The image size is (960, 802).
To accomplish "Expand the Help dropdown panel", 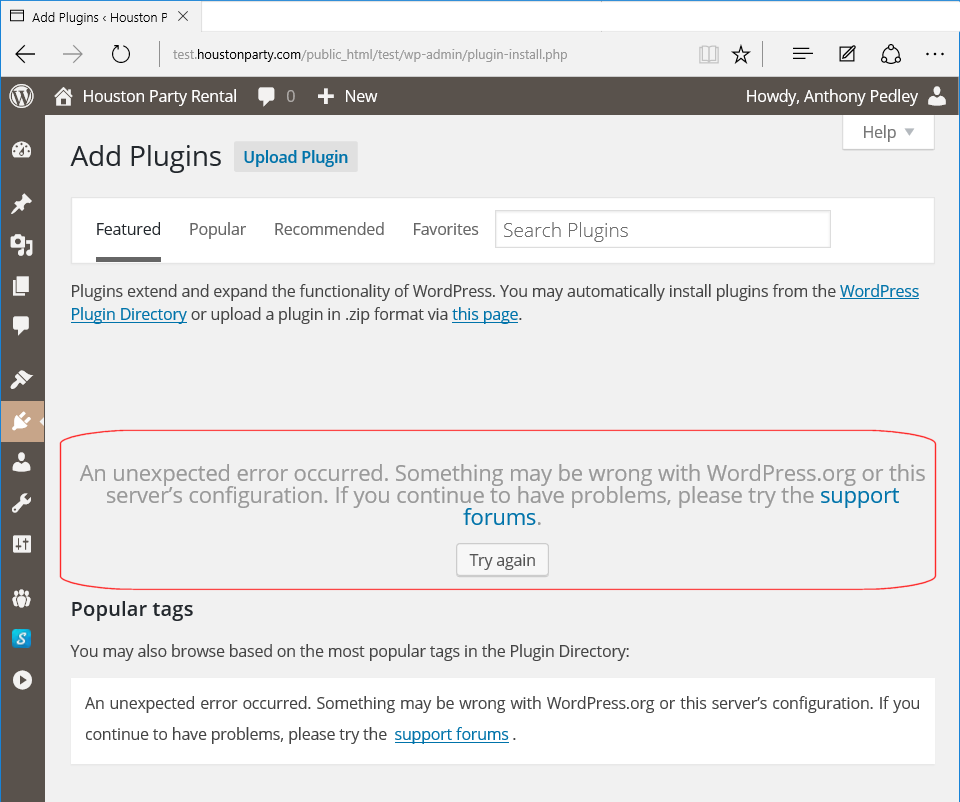I will coord(888,132).
